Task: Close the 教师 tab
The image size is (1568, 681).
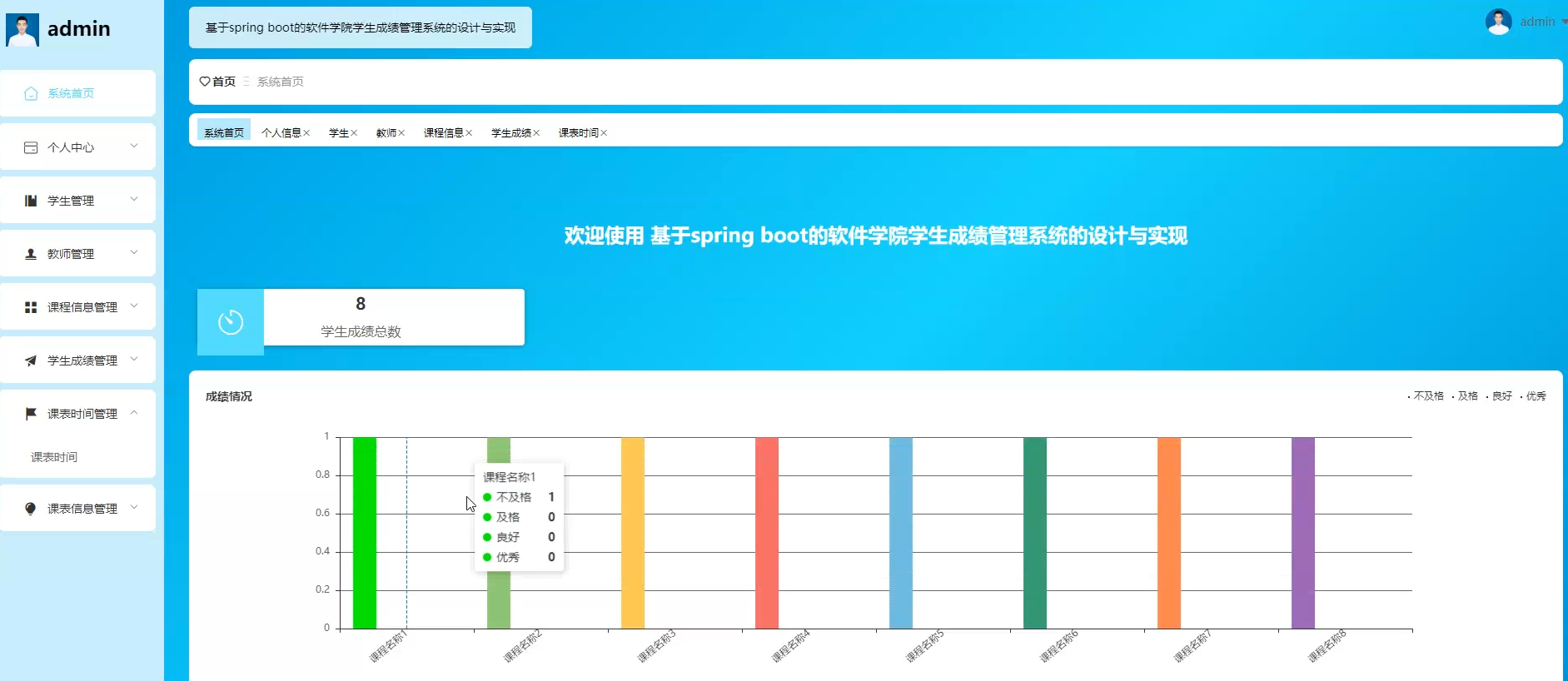Action: click(x=401, y=133)
